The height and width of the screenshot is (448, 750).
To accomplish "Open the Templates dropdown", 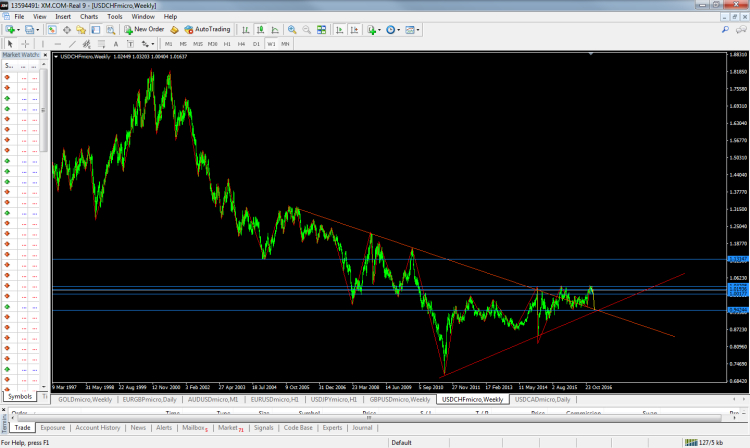I will [x=418, y=30].
